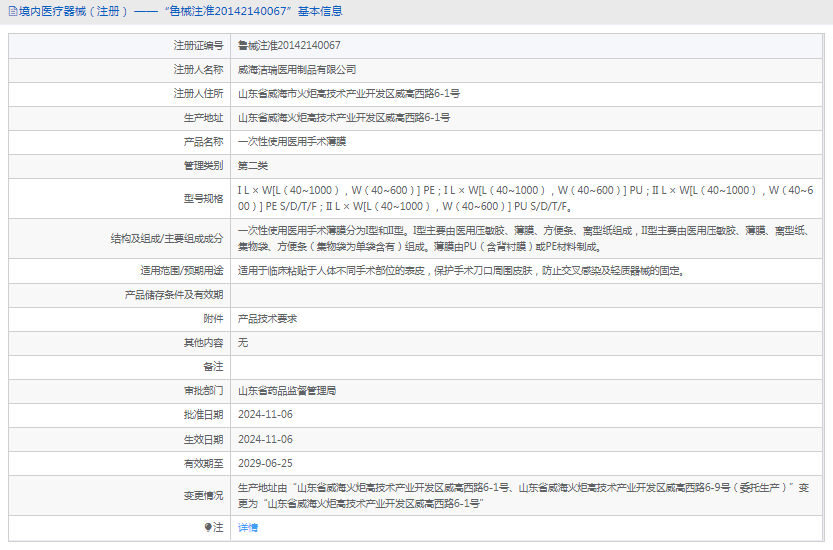This screenshot has width=833, height=550.
Task: Select the structure and composition description text
Action: (524, 239)
